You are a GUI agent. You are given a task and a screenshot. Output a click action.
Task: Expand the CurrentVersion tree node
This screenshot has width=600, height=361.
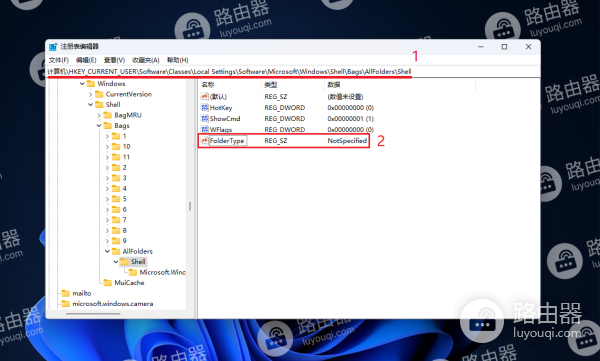coord(90,94)
